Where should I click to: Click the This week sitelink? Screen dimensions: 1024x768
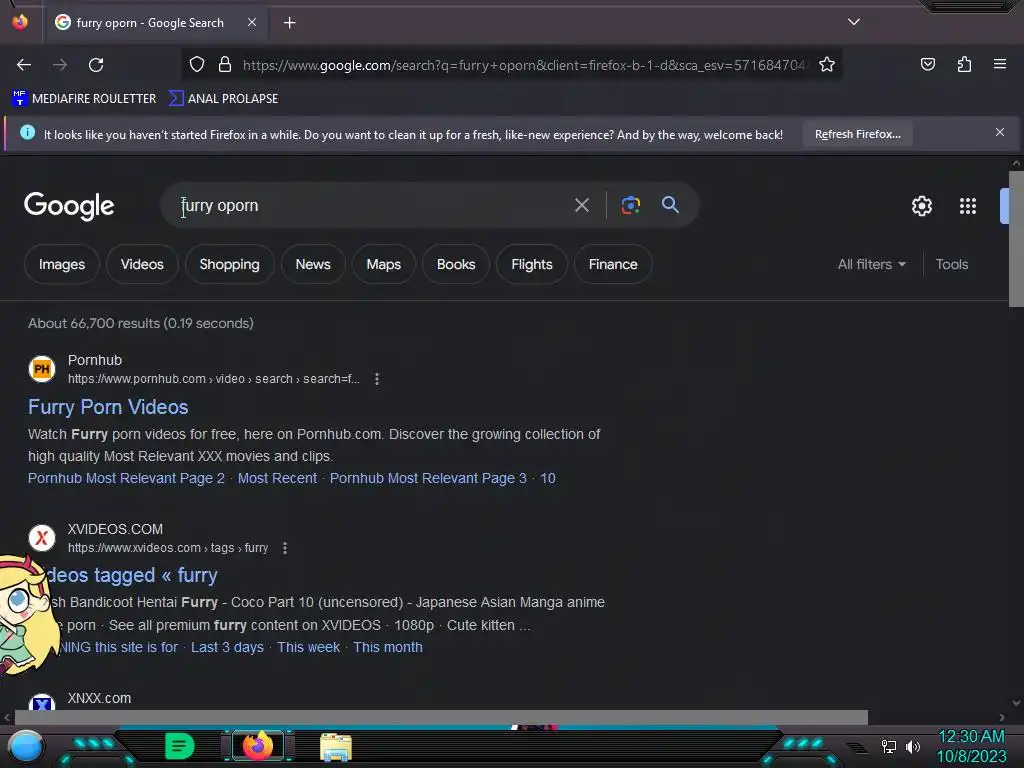click(308, 647)
